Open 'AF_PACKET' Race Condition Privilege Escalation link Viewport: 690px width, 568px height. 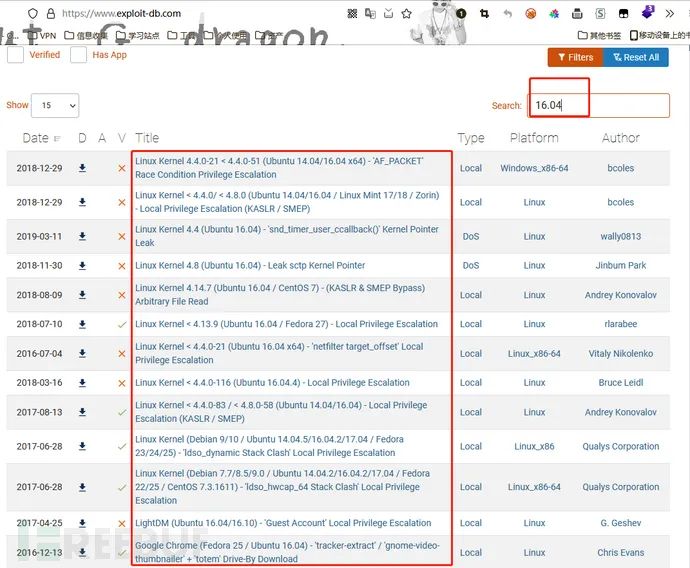click(x=279, y=168)
